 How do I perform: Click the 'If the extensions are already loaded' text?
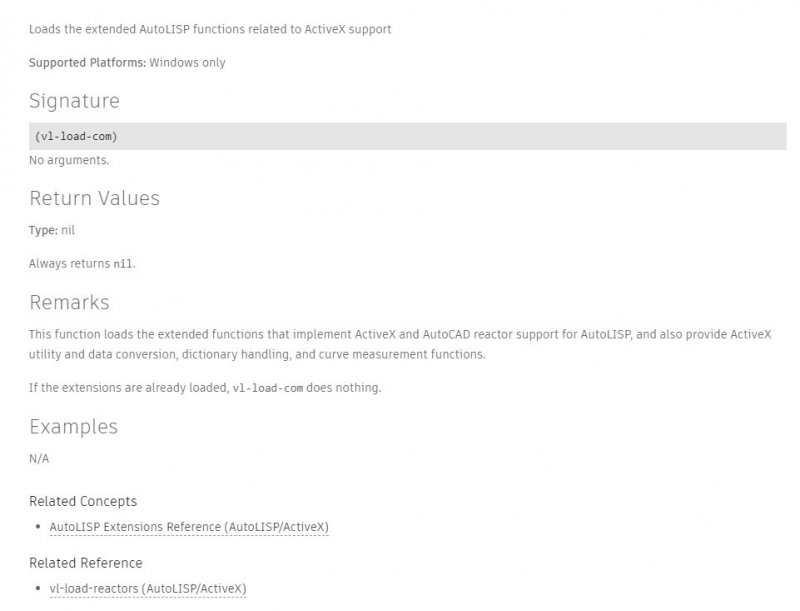pyautogui.click(x=129, y=388)
